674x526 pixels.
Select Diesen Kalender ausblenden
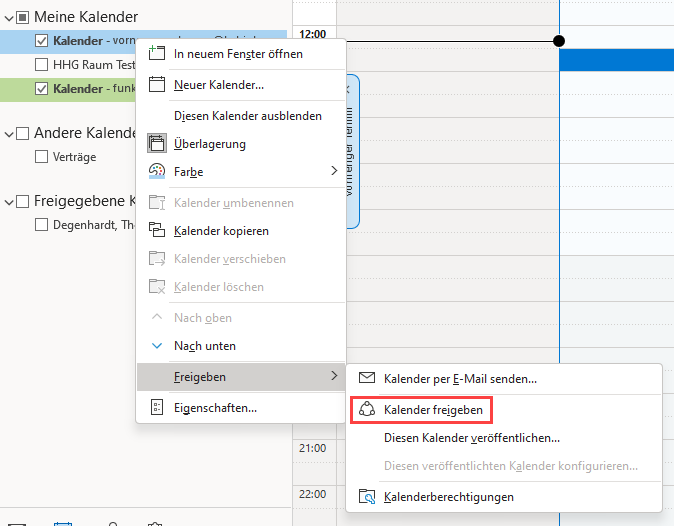[242, 116]
